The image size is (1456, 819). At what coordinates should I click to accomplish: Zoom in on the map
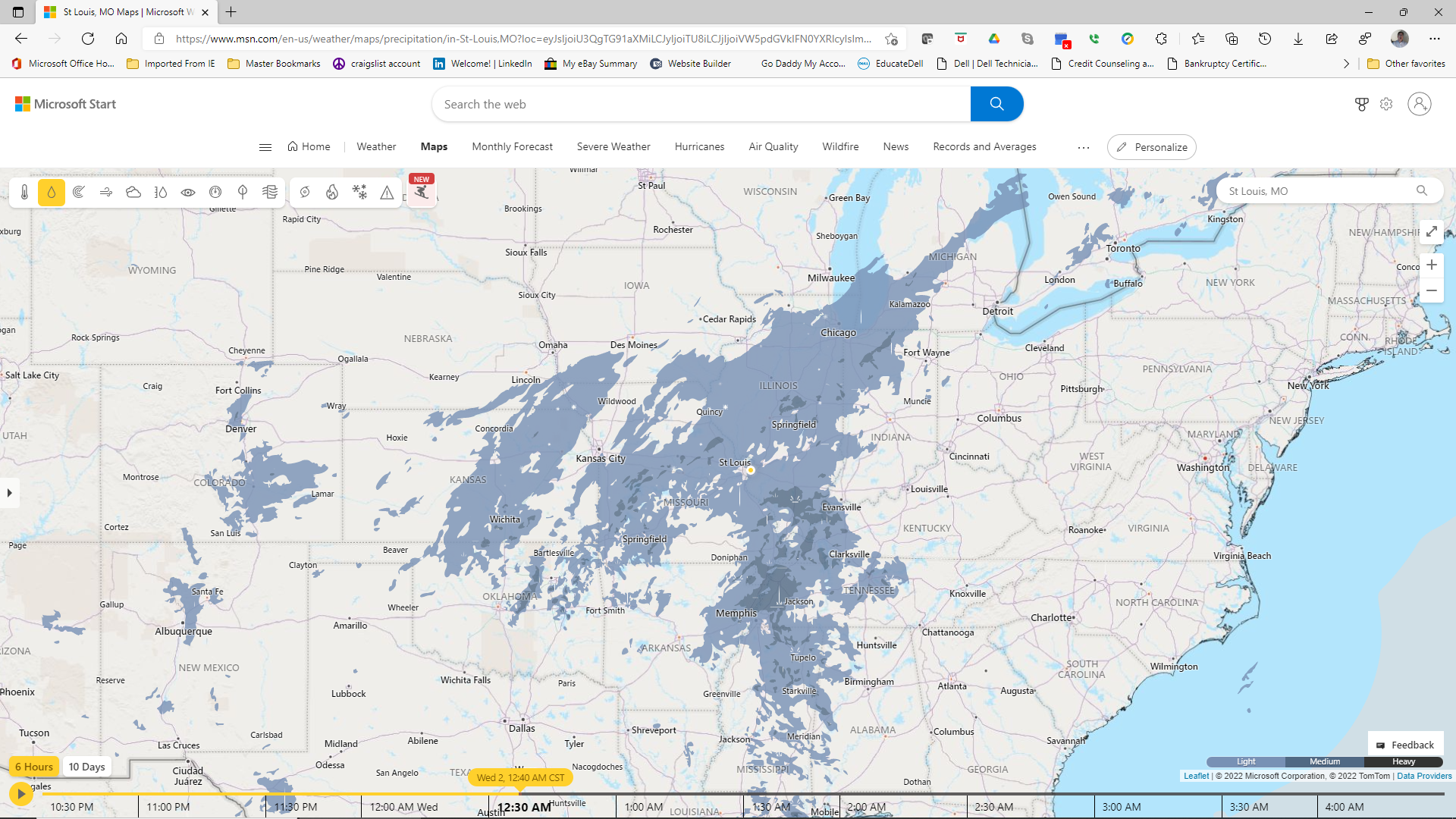click(1432, 265)
